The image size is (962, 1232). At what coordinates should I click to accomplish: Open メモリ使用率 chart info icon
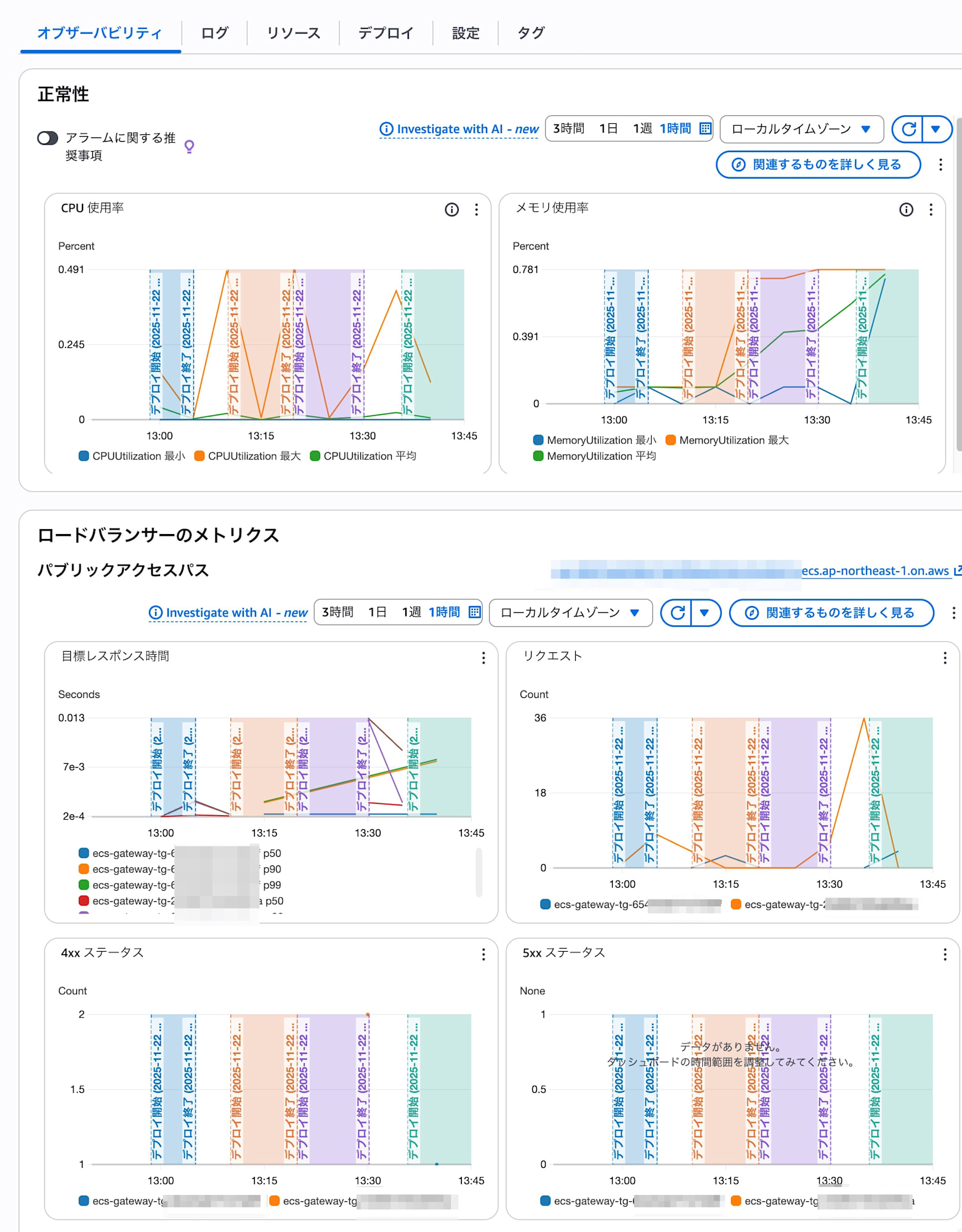coord(906,210)
